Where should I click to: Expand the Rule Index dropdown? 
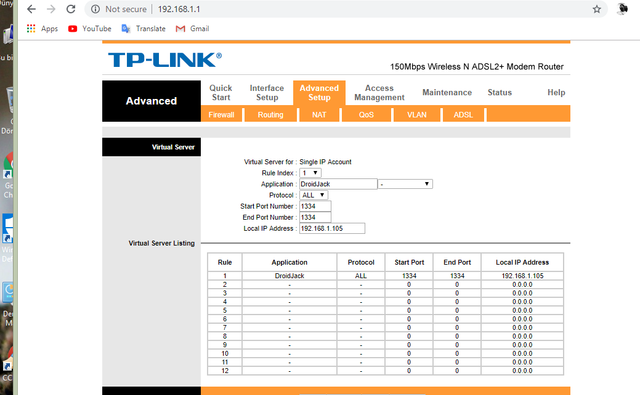[x=310, y=173]
